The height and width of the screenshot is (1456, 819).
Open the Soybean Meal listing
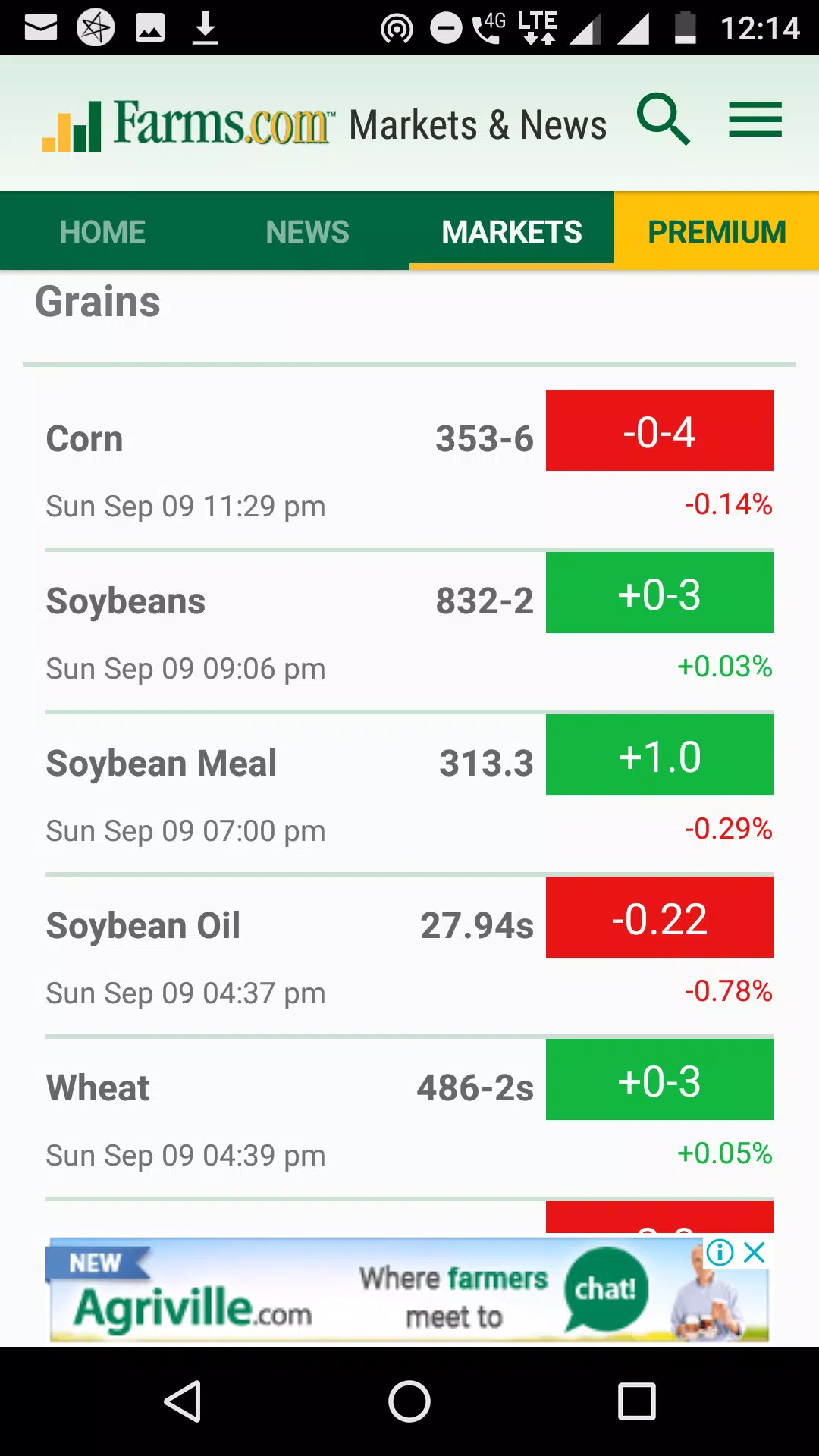409,793
